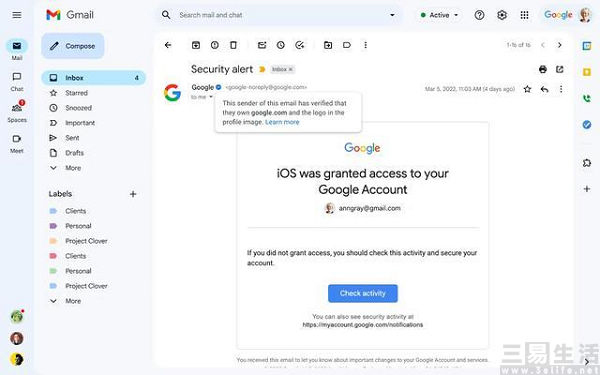The width and height of the screenshot is (600, 375).
Task: Archive this email with the archive icon
Action: [x=196, y=45]
